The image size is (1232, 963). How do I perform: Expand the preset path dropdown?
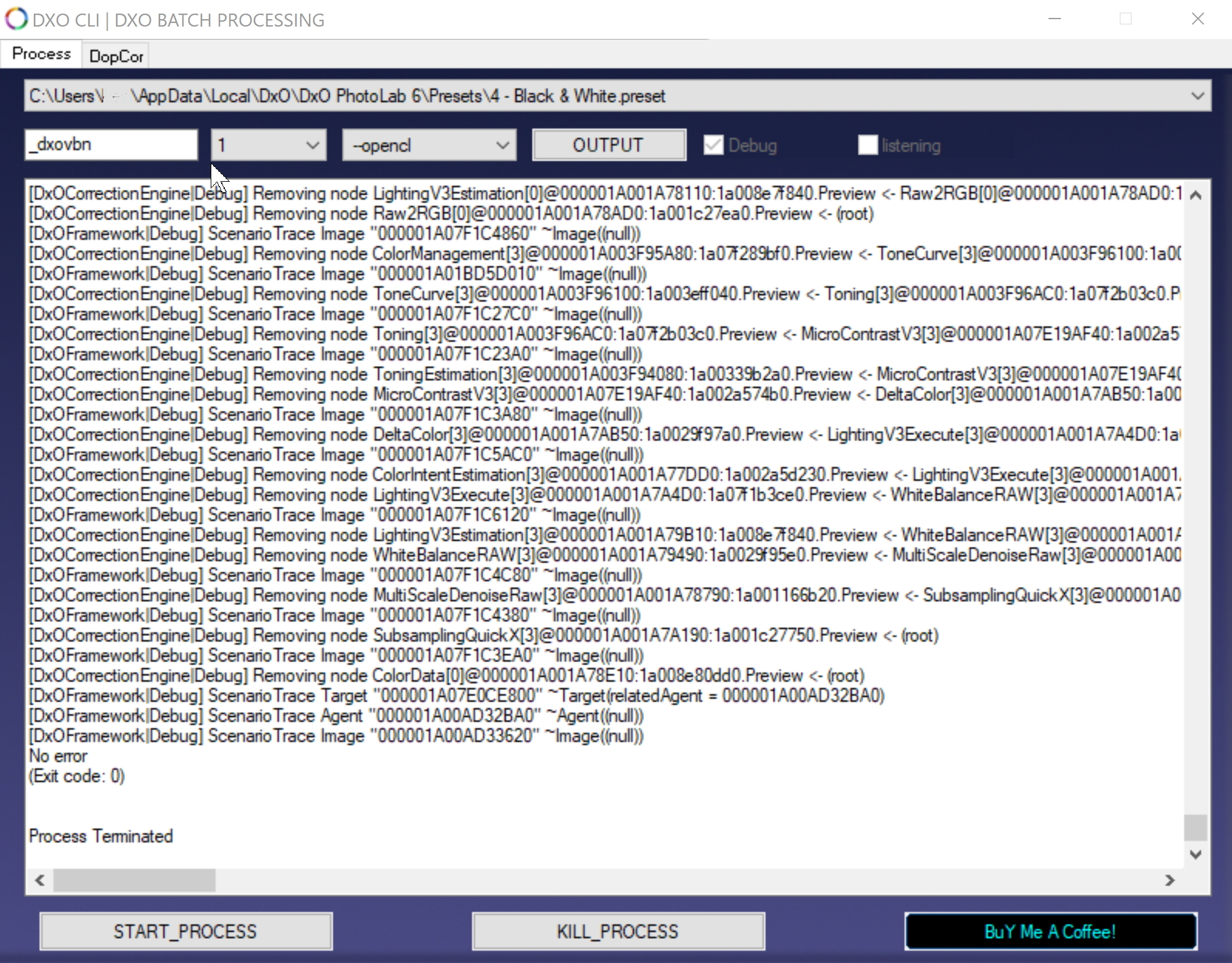coord(1197,96)
